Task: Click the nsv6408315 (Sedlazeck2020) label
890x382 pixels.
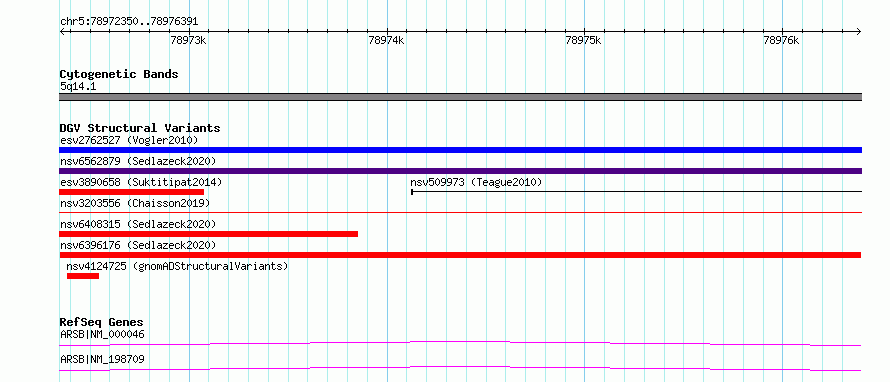Action: coord(138,224)
